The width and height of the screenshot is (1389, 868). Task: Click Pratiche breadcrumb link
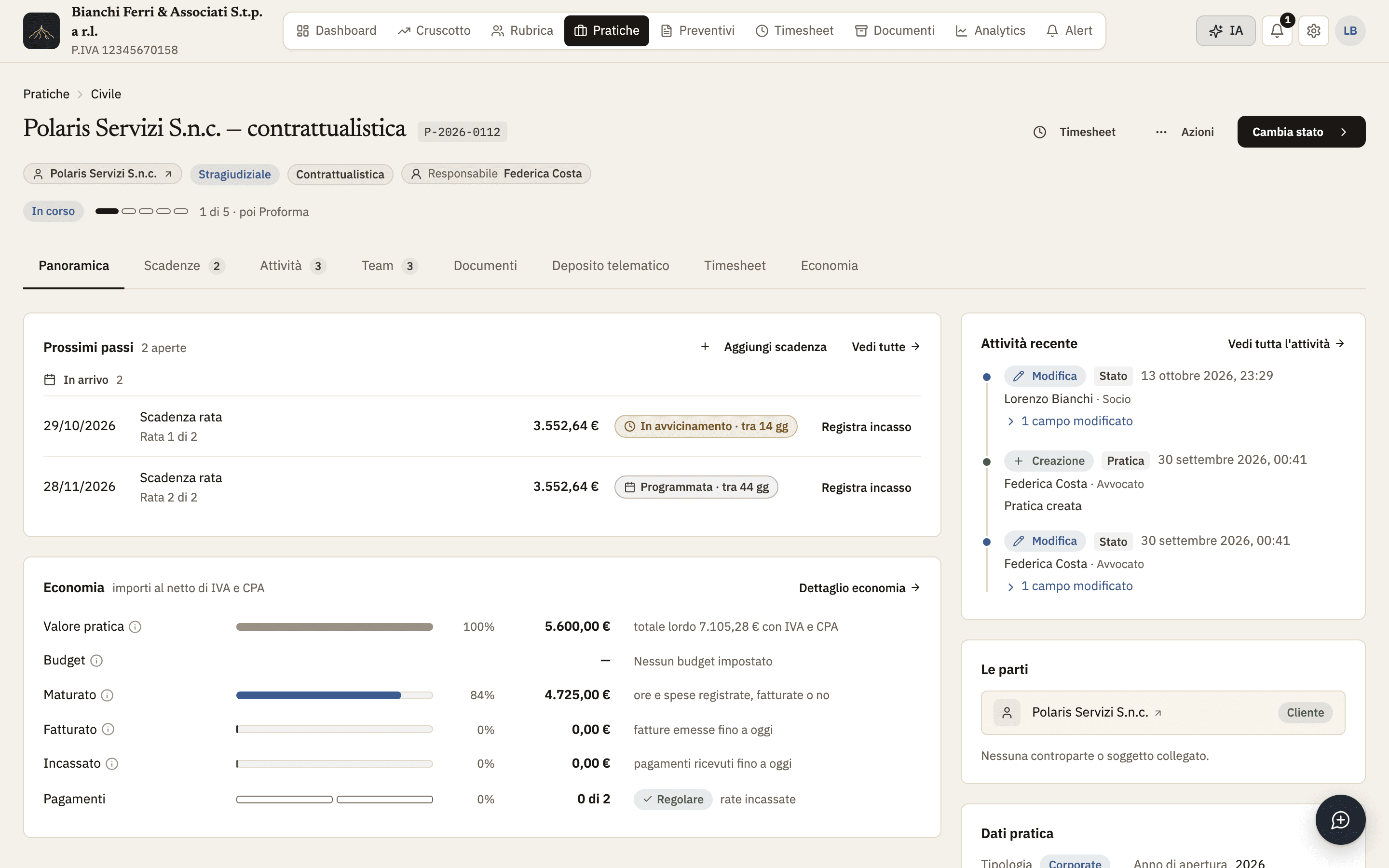click(46, 94)
